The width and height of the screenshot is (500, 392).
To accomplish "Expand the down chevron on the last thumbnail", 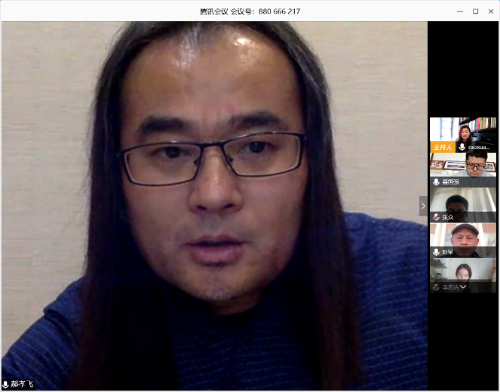I will point(463,287).
